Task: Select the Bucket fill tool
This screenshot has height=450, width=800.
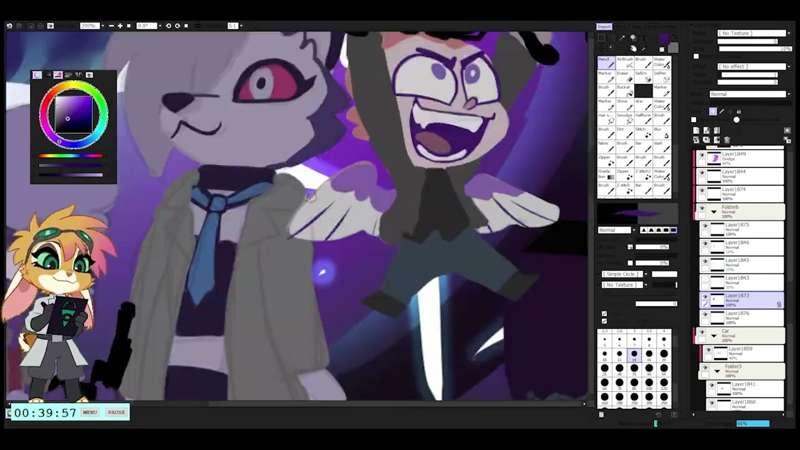Action: point(624,91)
